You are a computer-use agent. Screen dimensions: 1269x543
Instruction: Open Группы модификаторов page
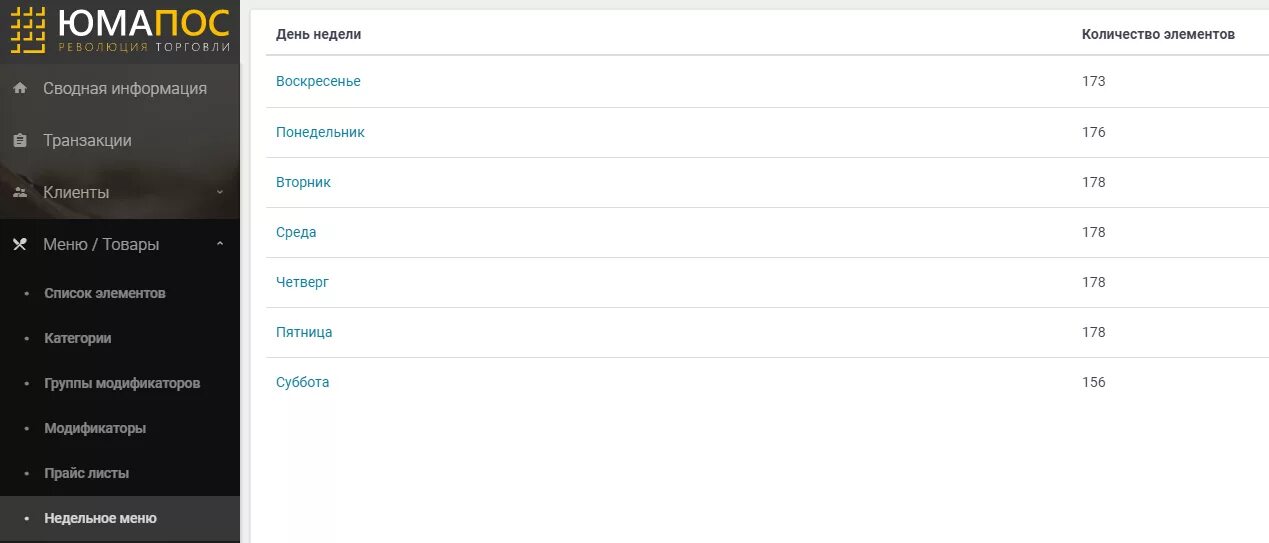pos(122,383)
